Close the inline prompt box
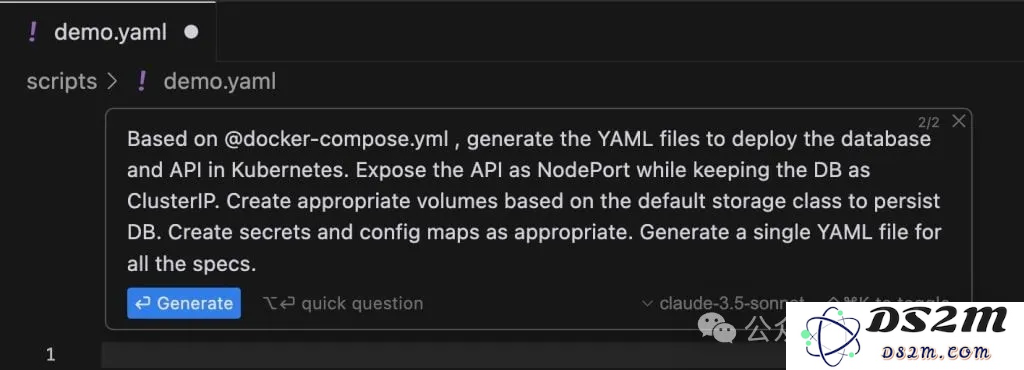The image size is (1024, 370). click(958, 121)
